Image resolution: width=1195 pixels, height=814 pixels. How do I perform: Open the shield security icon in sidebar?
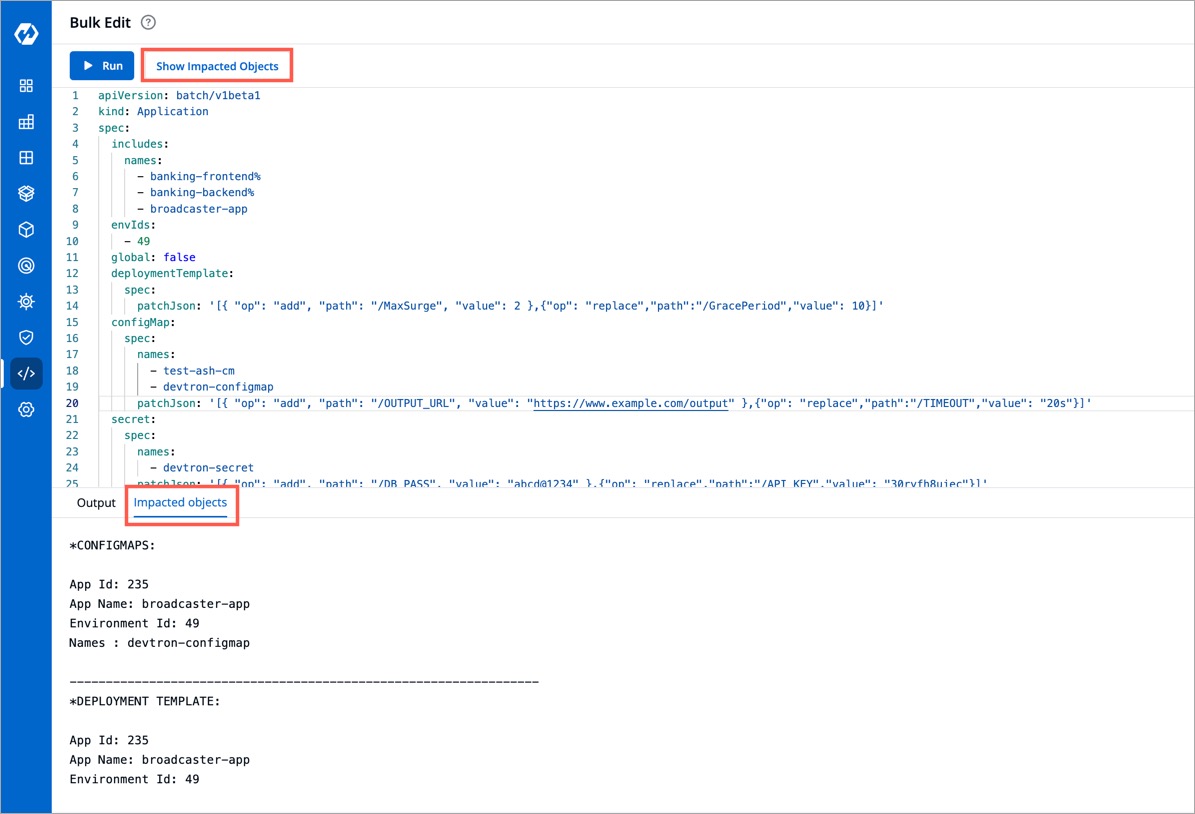click(x=26, y=338)
